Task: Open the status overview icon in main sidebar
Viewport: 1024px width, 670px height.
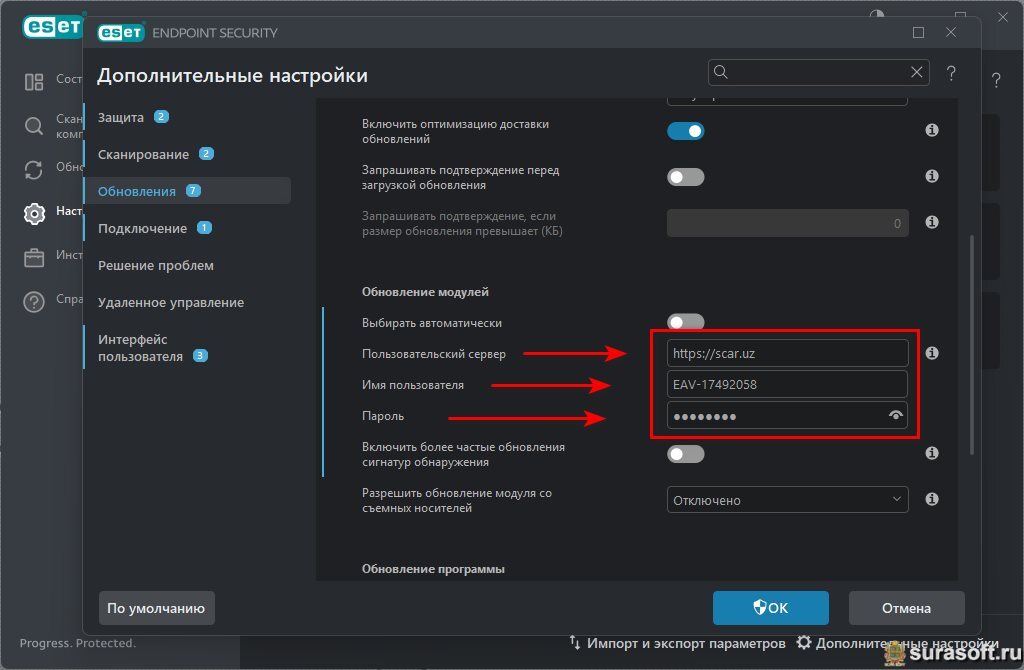Action: pos(34,82)
